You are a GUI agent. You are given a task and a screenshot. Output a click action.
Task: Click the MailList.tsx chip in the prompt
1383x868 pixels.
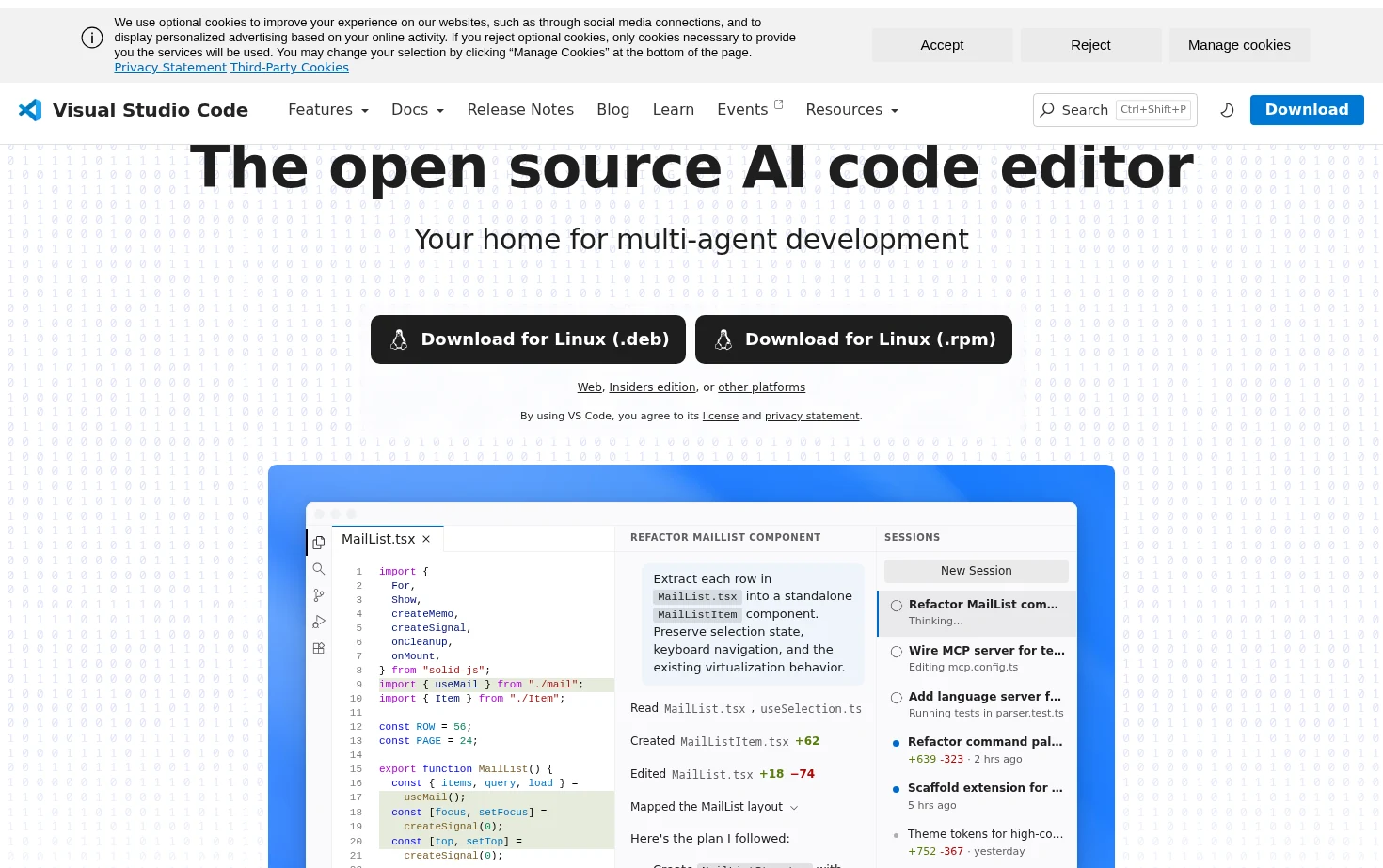click(x=697, y=596)
